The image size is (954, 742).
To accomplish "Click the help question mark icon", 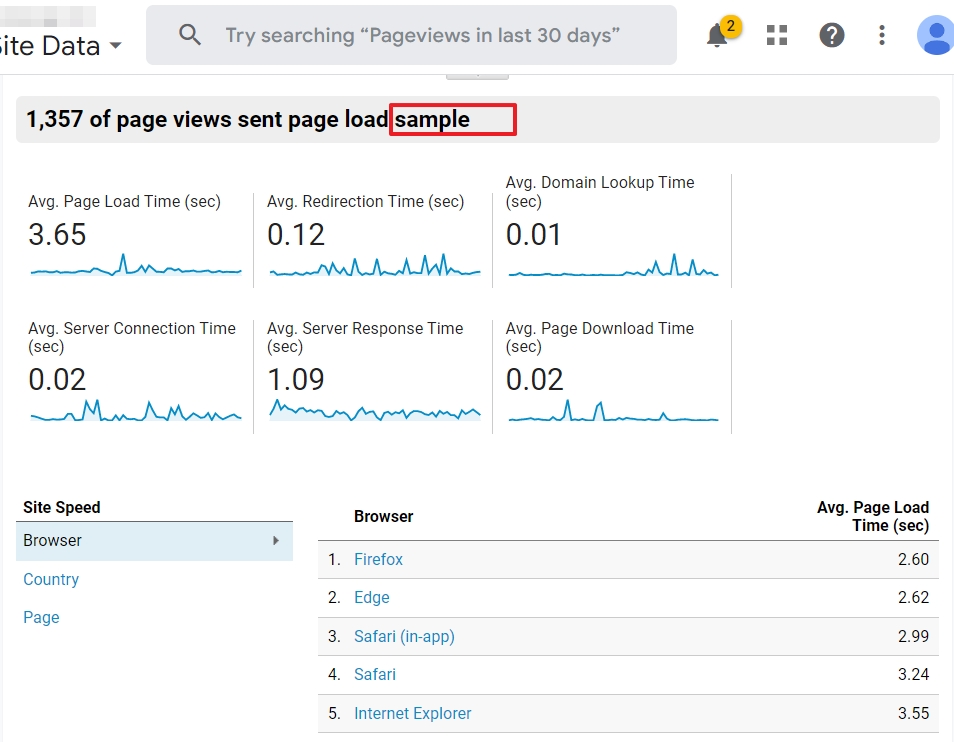I will pos(831,35).
